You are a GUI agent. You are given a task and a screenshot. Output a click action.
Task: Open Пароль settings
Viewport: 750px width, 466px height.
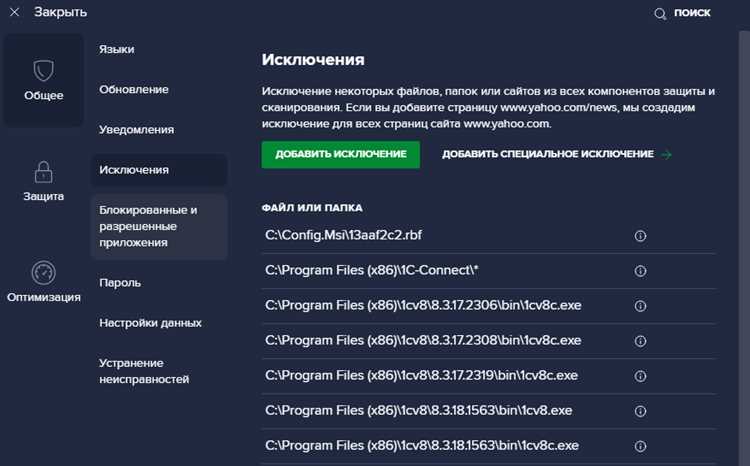click(120, 283)
